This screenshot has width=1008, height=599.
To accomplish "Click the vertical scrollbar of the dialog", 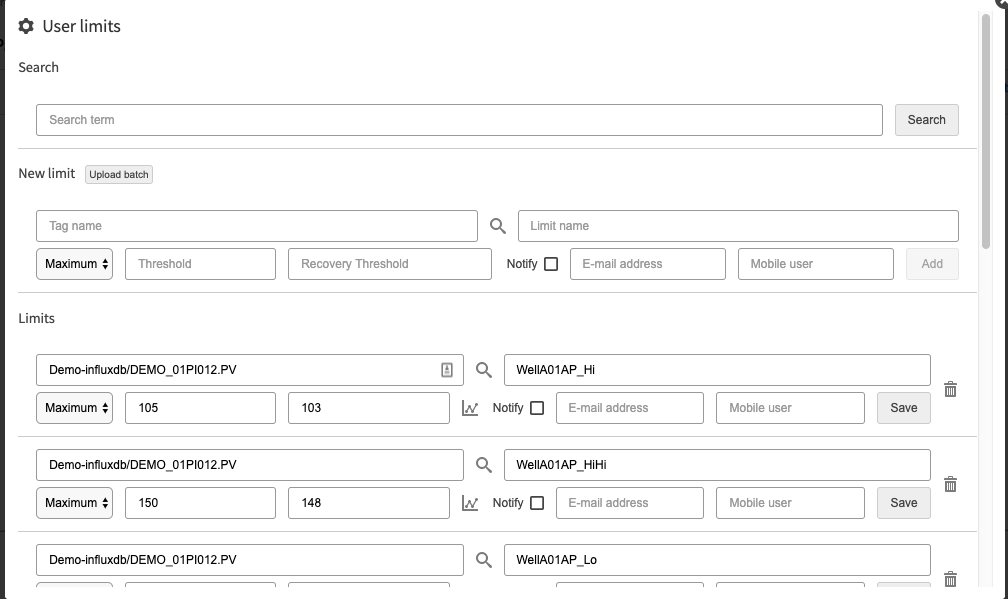I will point(986,132).
